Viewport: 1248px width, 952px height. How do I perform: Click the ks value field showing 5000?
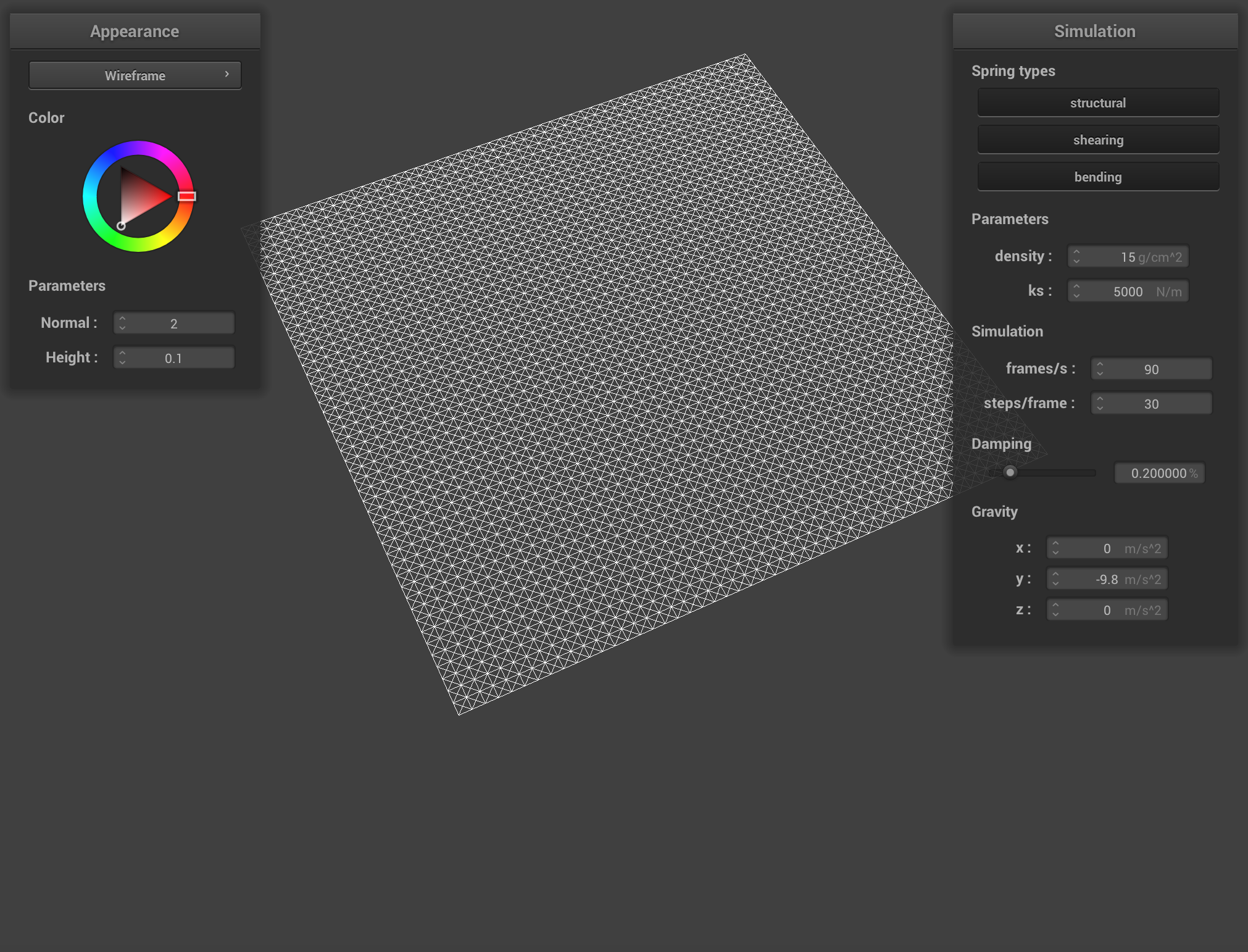pyautogui.click(x=1128, y=291)
